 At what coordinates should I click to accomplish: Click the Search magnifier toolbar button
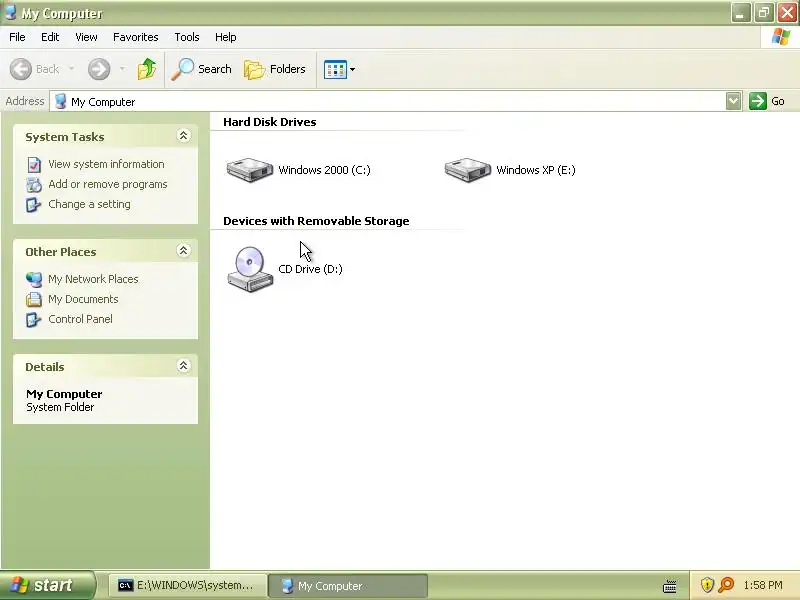tap(202, 69)
